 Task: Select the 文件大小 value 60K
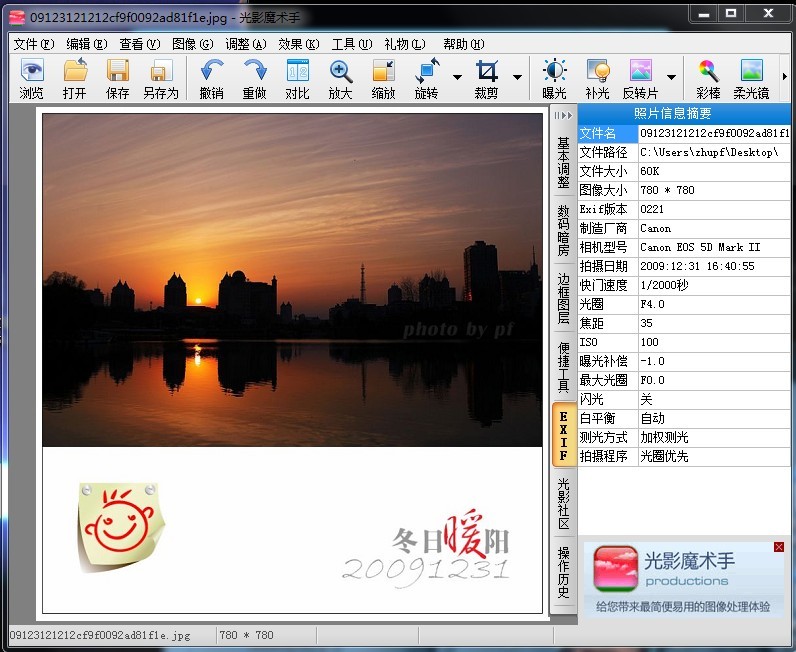714,171
